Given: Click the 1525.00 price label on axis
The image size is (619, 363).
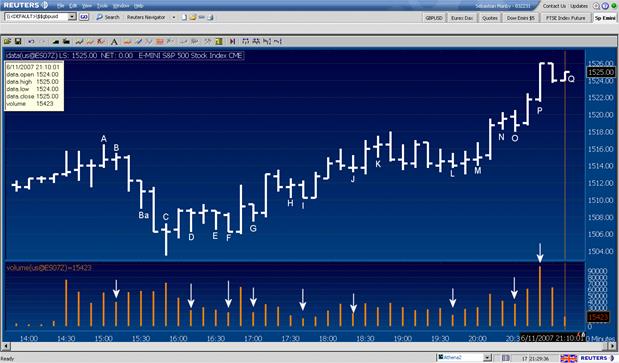Looking at the screenshot, I should pyautogui.click(x=601, y=72).
